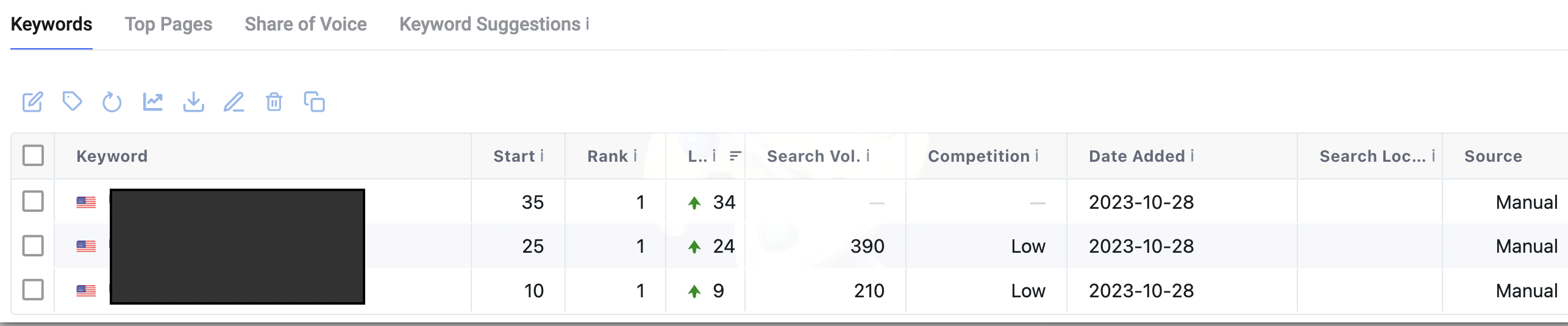The height and width of the screenshot is (326, 1568).
Task: Open the Share of Voice tab
Action: pos(305,24)
